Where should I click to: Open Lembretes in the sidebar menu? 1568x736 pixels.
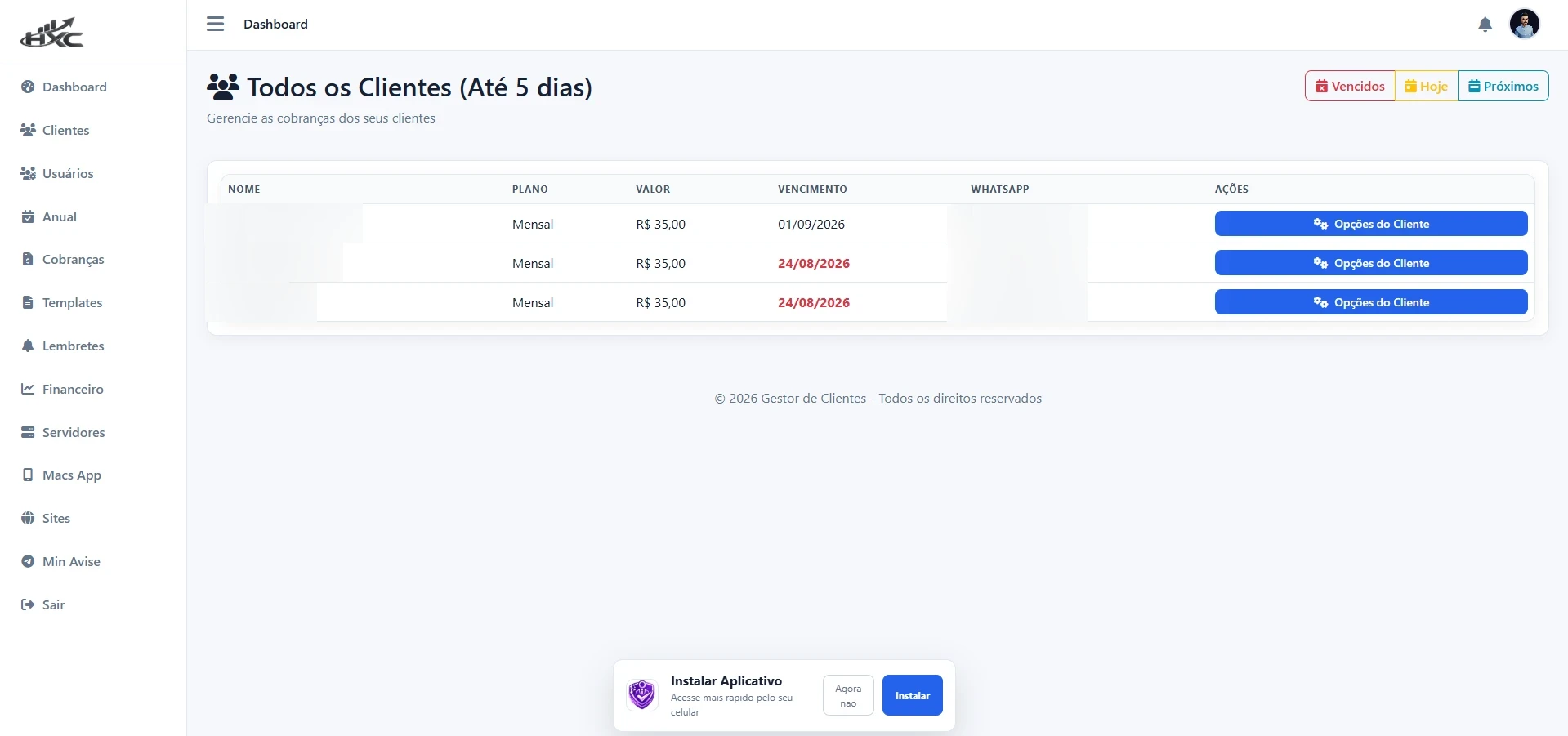pyautogui.click(x=74, y=346)
